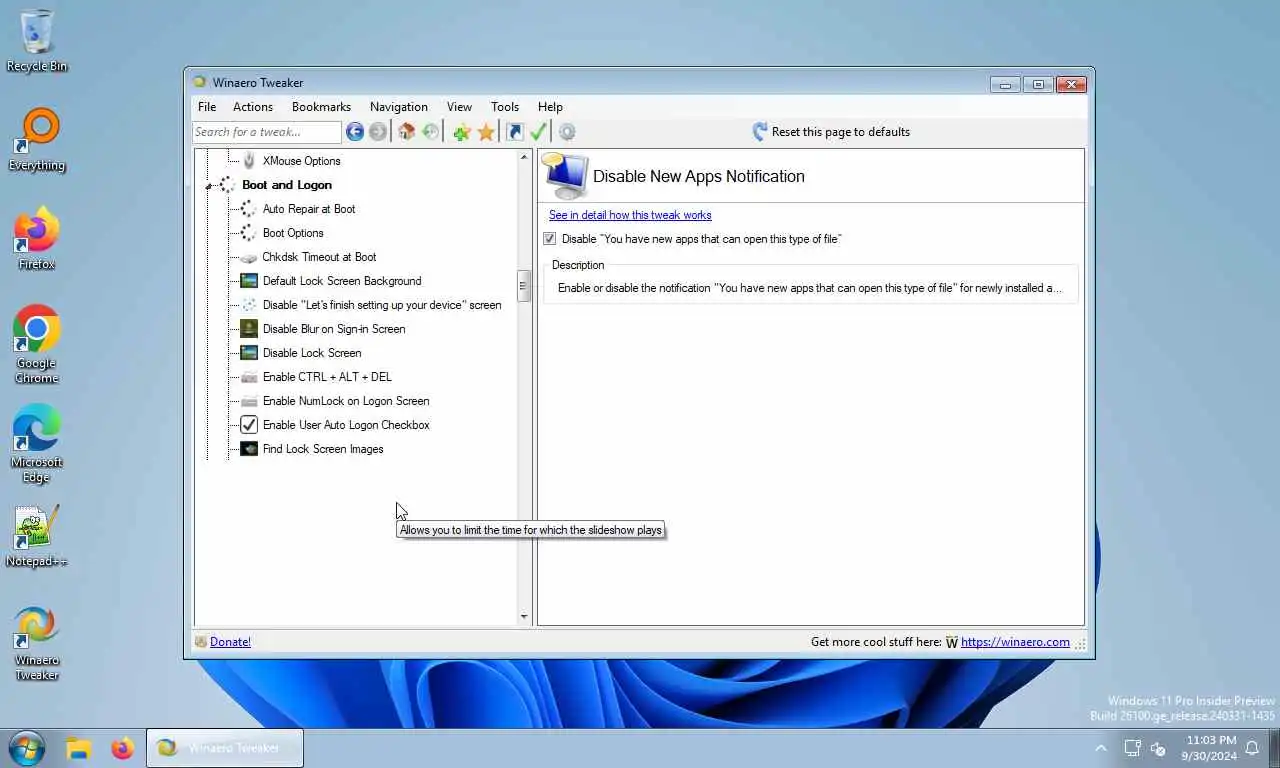
Task: Collapse the Boot and Logon tree category
Action: coord(210,186)
